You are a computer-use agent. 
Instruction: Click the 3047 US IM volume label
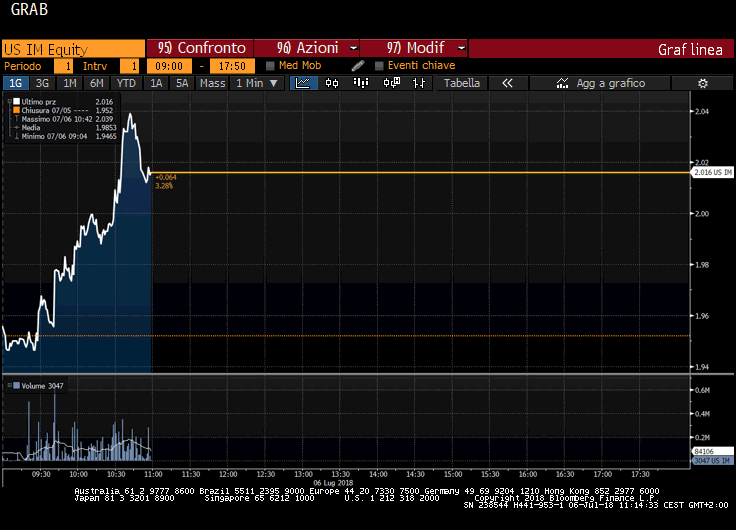713,461
